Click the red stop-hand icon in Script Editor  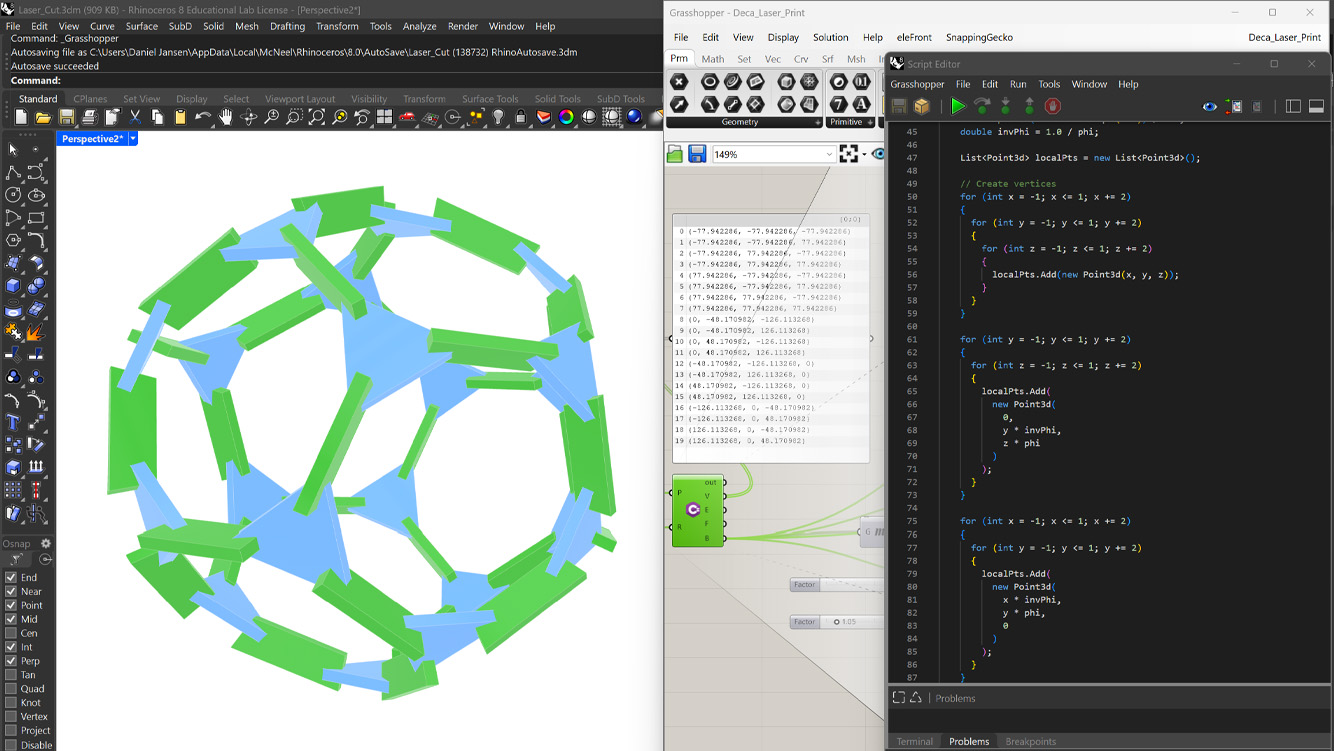pyautogui.click(x=1052, y=106)
